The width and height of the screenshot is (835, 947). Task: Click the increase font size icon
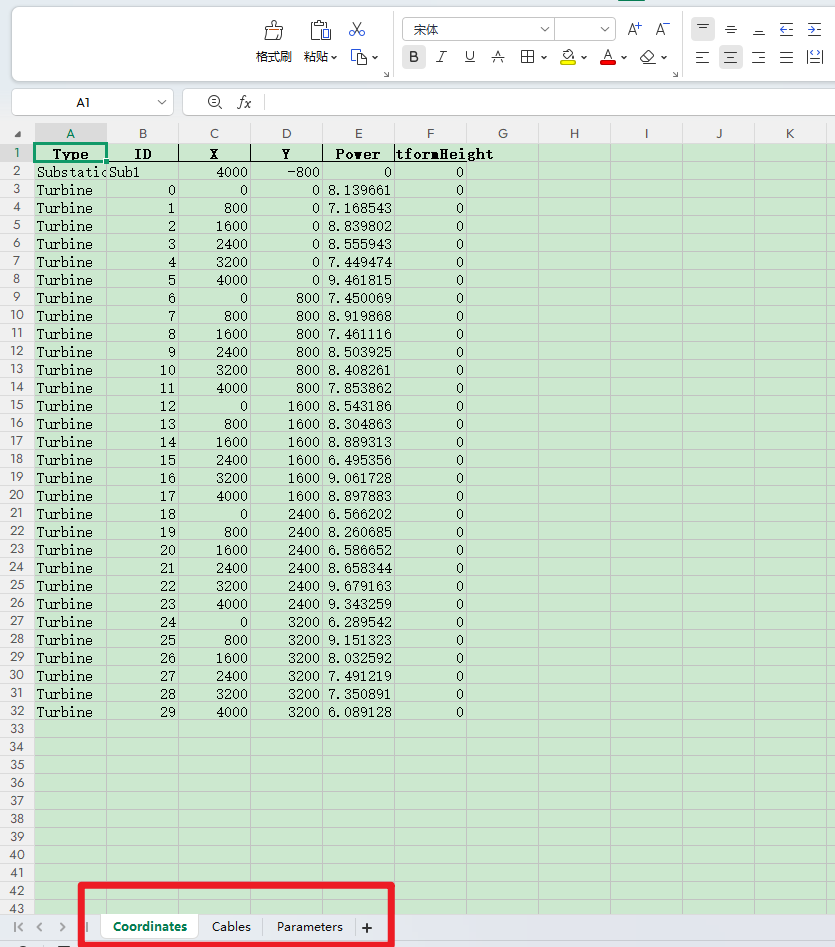click(x=635, y=30)
